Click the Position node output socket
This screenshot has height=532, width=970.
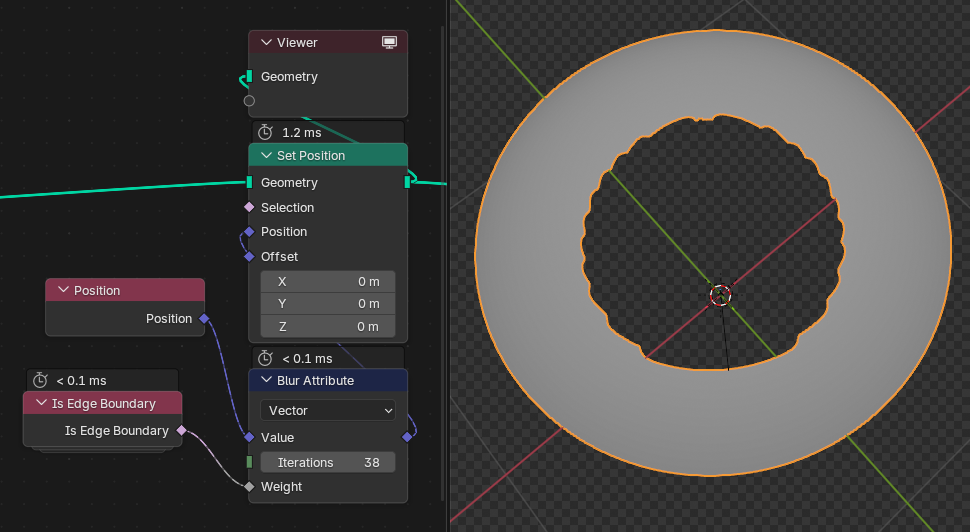(204, 319)
